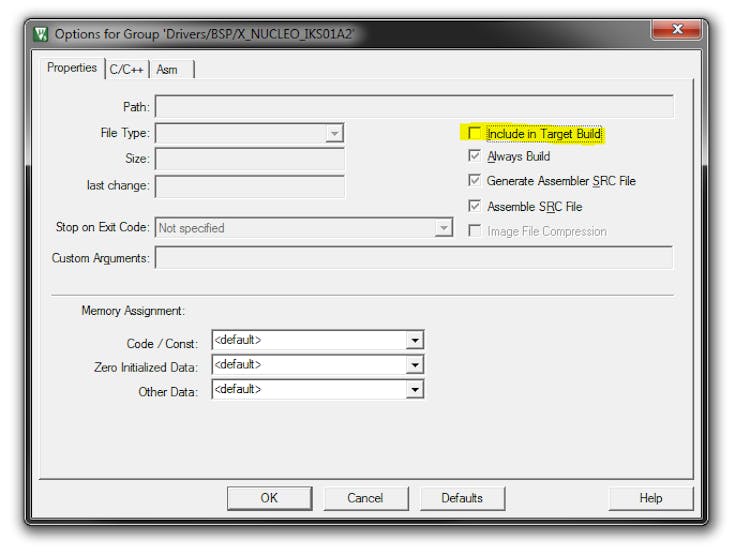The image size is (732, 555).
Task: Open the Code / Const memory dropdown
Action: pyautogui.click(x=415, y=340)
